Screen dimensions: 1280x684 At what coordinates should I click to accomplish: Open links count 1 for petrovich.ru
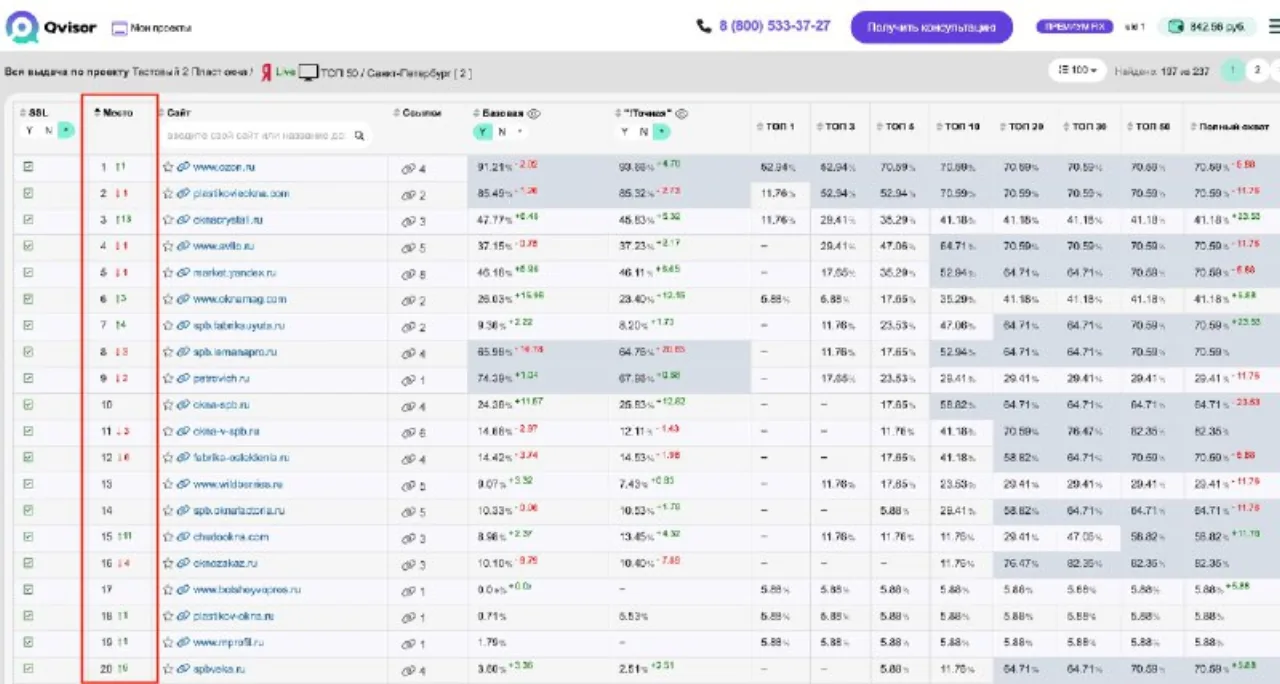click(414, 380)
